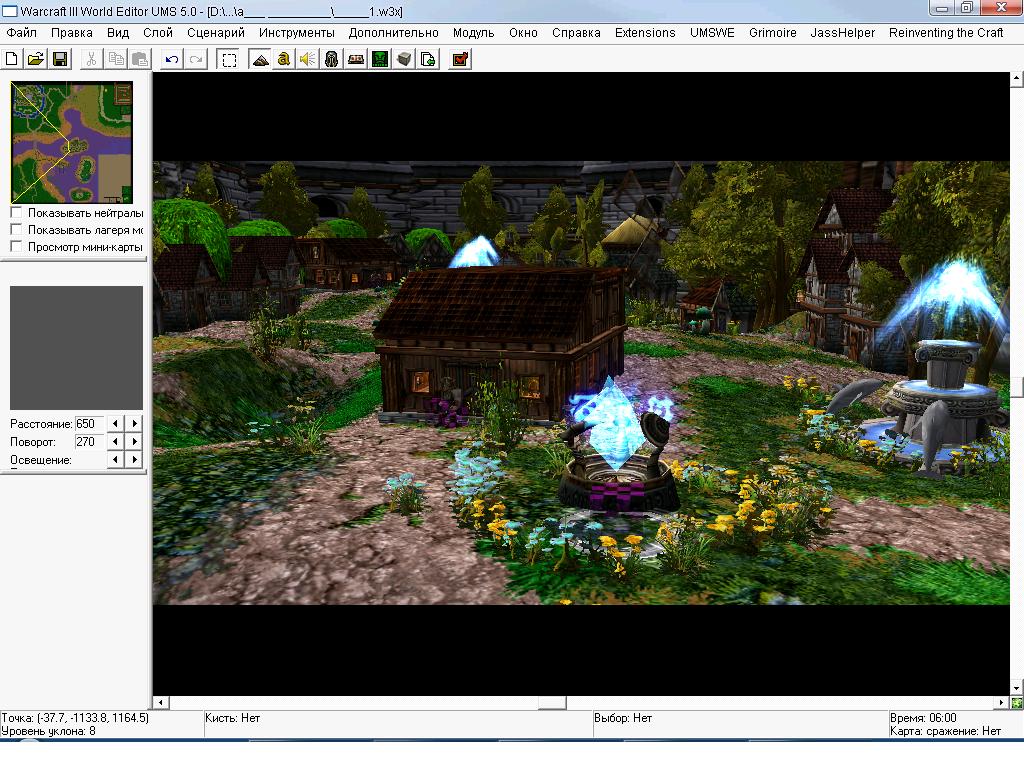The image size is (1024, 768).
Task: Click the Точка coordinates in status bar
Action: [75, 718]
